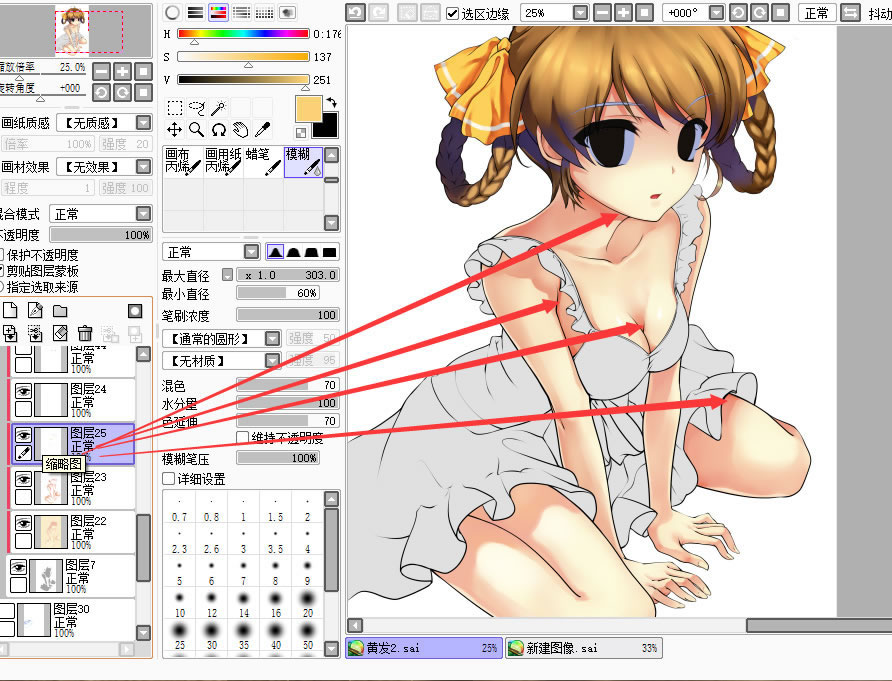The image size is (892, 681).
Task: Select the rectangular selection tool
Action: (175, 108)
